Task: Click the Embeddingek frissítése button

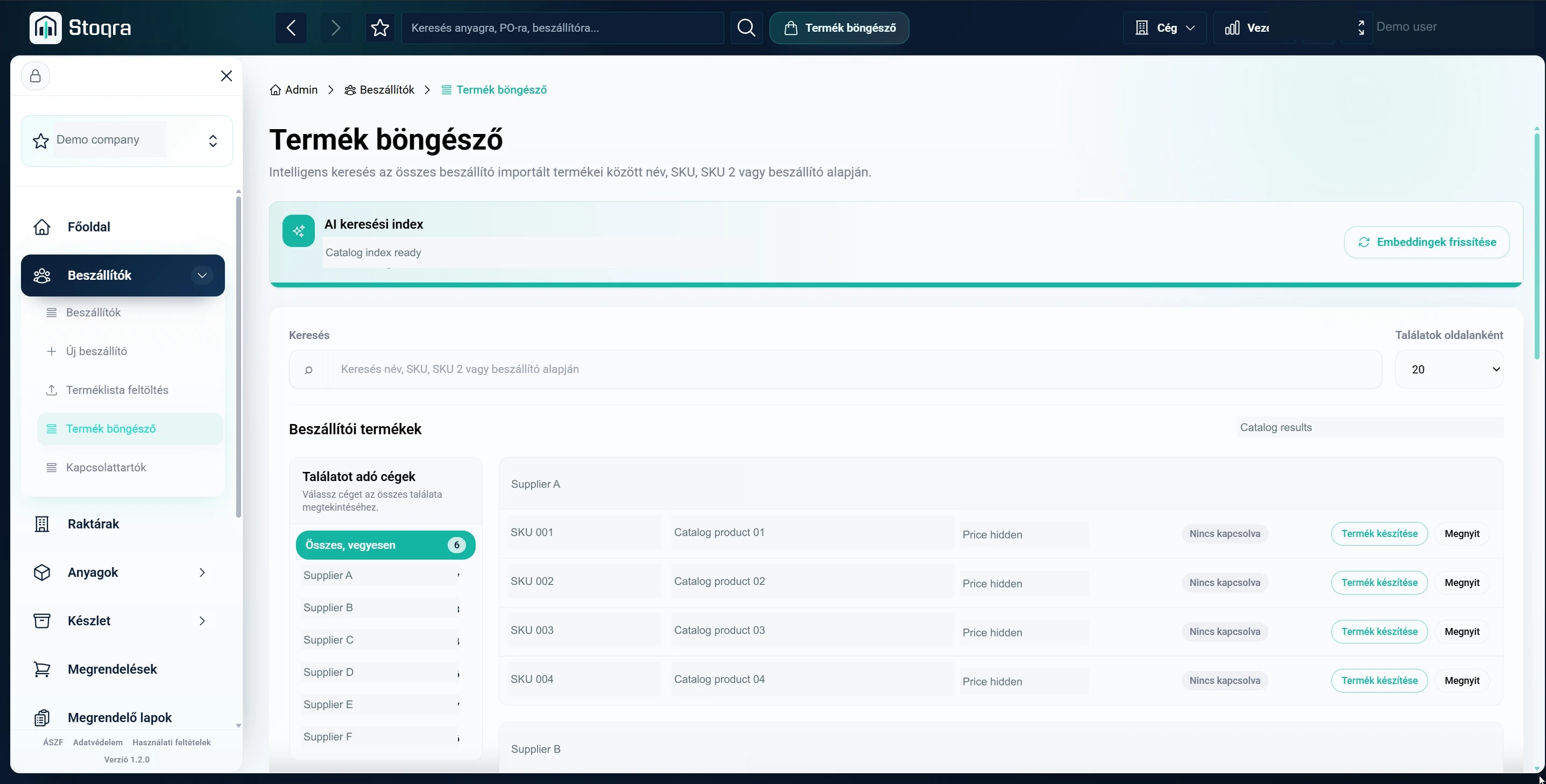Action: click(x=1427, y=242)
